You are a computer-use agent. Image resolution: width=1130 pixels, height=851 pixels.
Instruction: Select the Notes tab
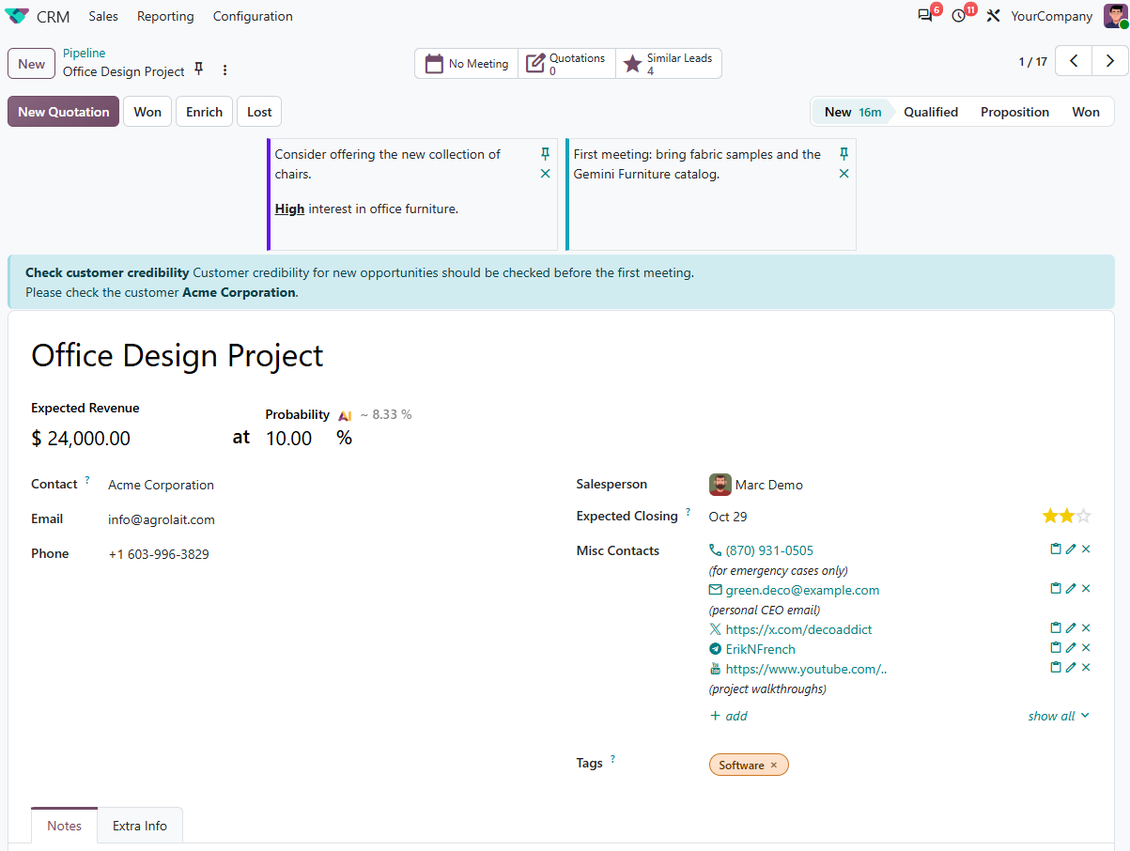point(64,826)
